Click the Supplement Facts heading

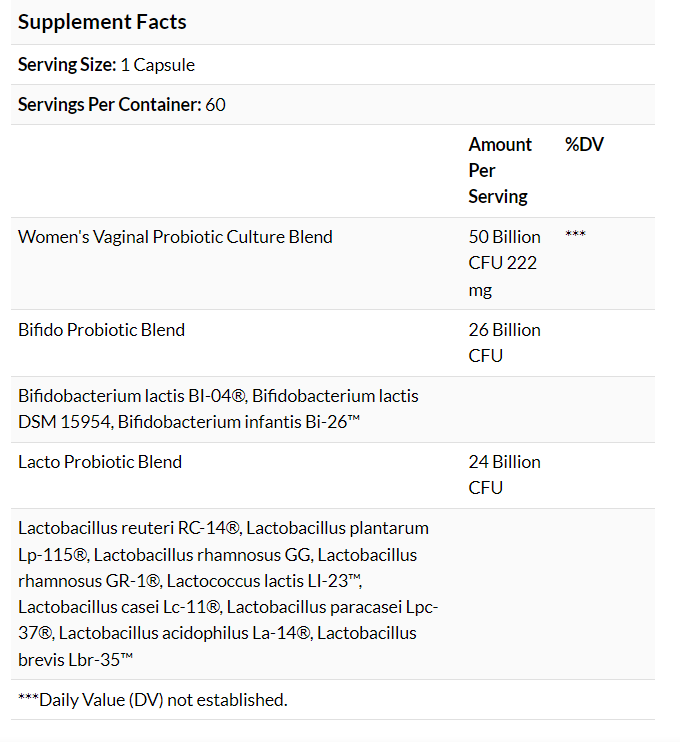point(102,22)
